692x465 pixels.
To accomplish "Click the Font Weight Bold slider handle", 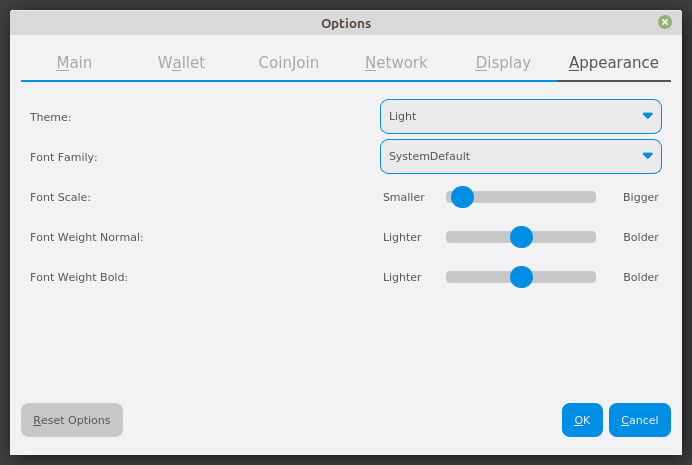I will click(x=521, y=277).
